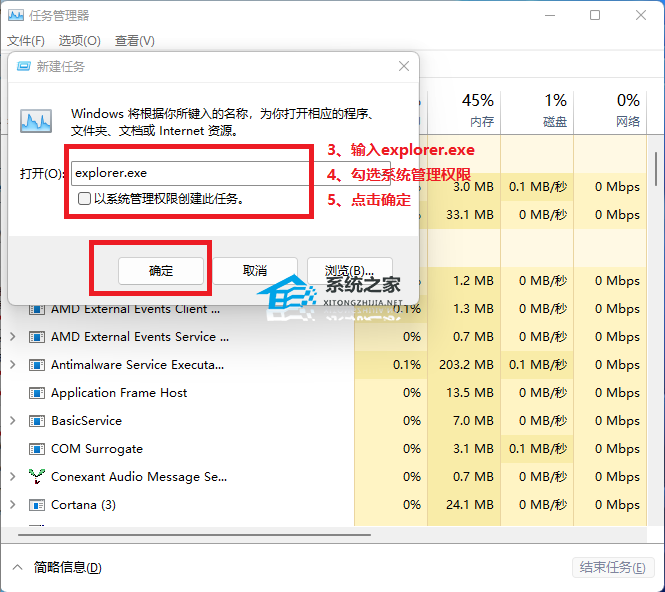Select the Application Frame Host row name
The width and height of the screenshot is (665, 592).
pyautogui.click(x=119, y=393)
